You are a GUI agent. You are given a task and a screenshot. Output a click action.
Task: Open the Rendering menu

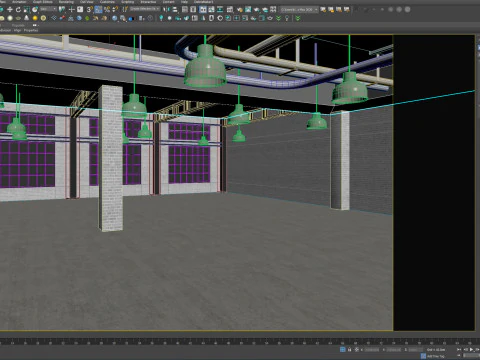coord(66,2)
